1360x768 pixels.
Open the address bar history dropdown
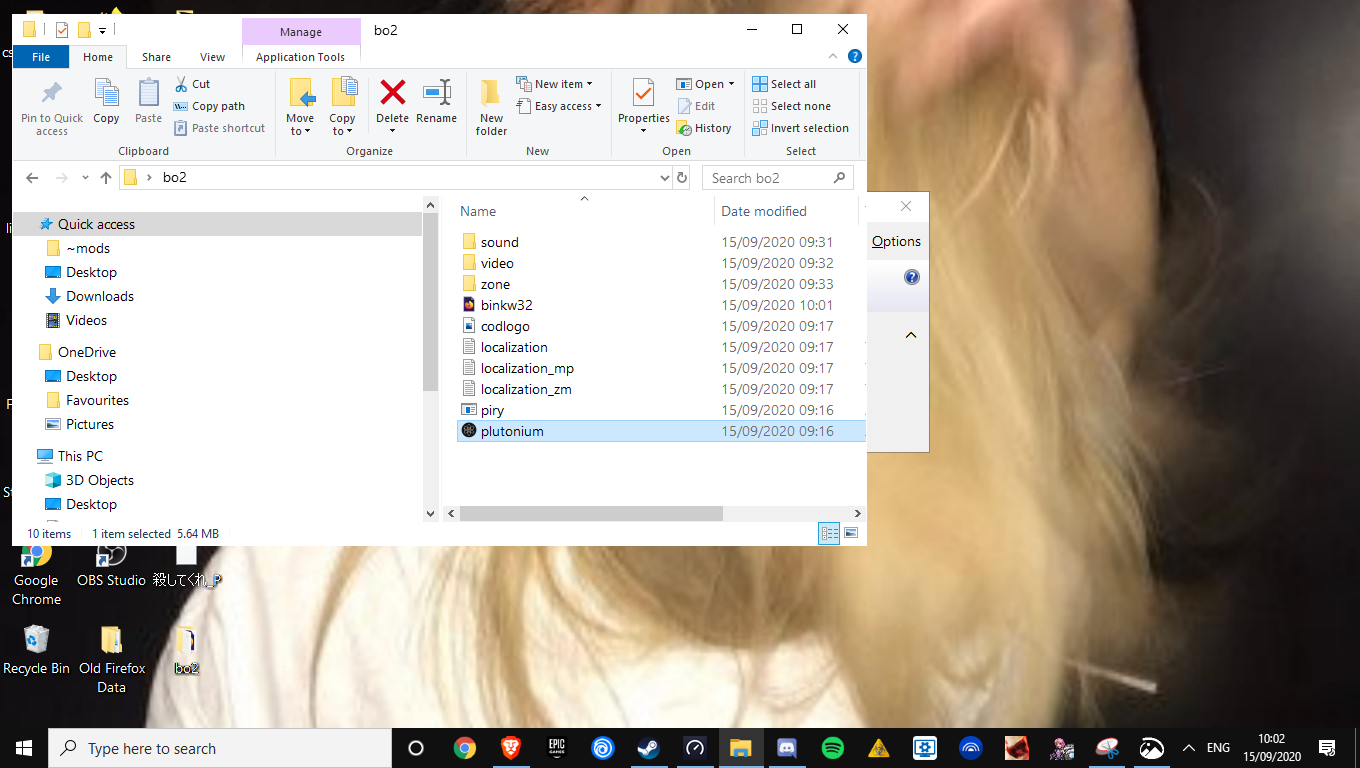coord(665,178)
